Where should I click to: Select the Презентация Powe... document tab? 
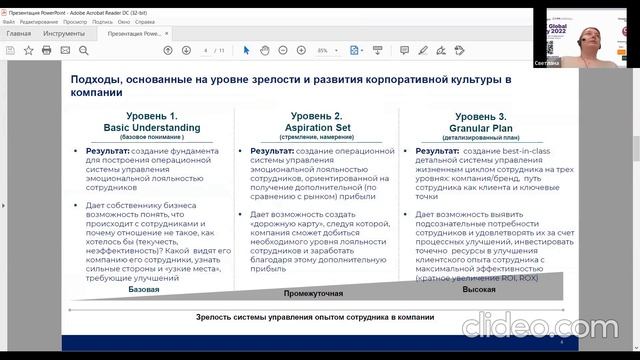[x=134, y=33]
